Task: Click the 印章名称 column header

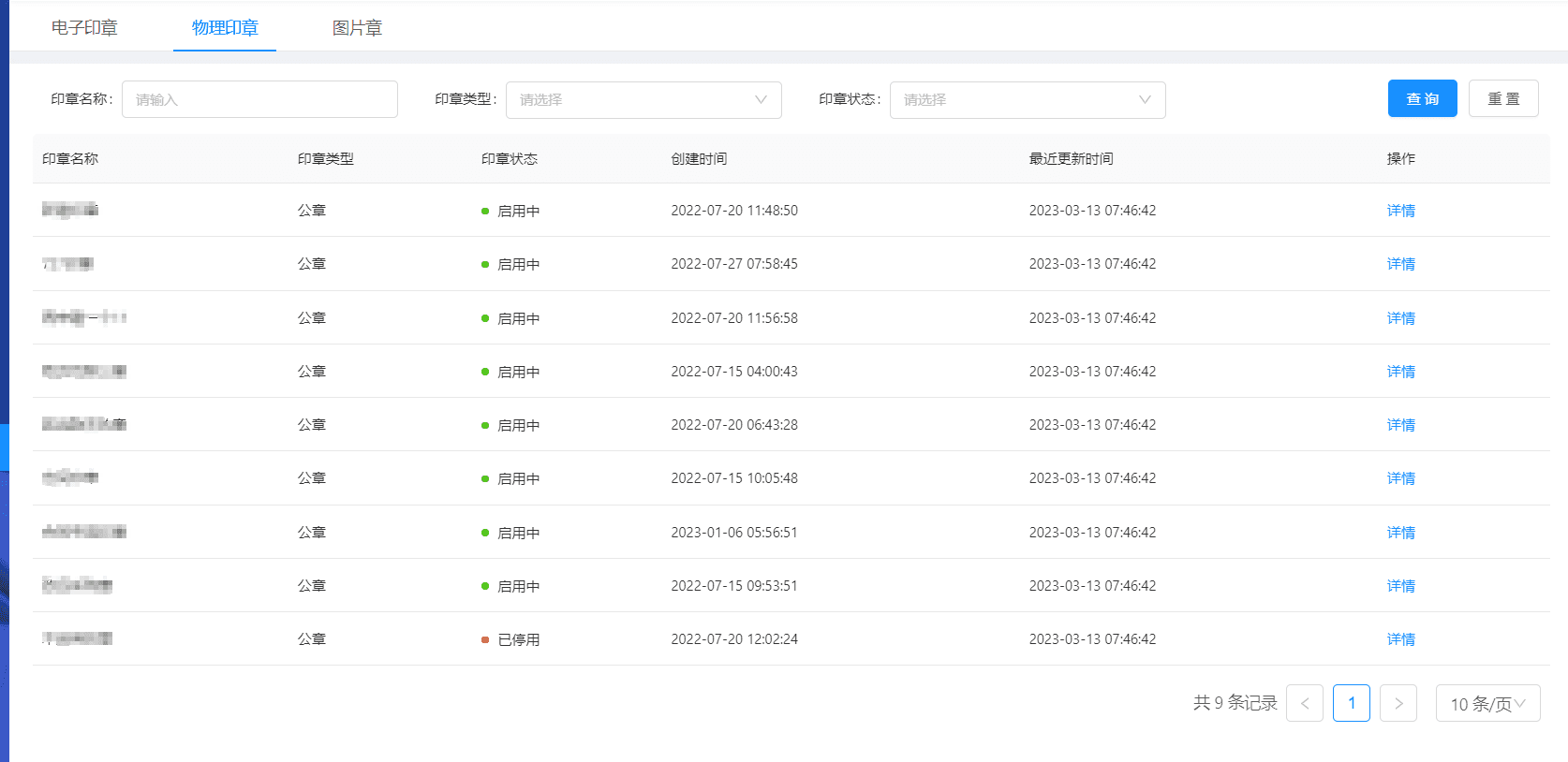Action: coord(70,159)
